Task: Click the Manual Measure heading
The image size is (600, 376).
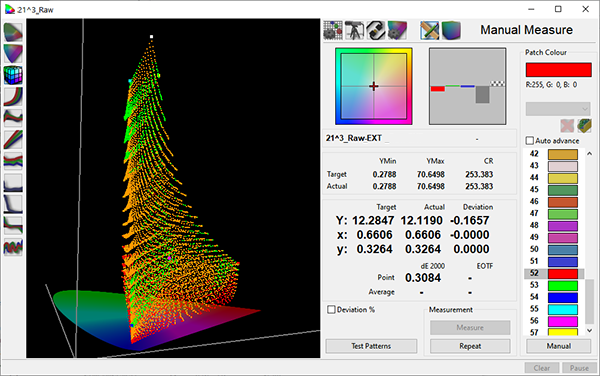Action: coord(527,30)
